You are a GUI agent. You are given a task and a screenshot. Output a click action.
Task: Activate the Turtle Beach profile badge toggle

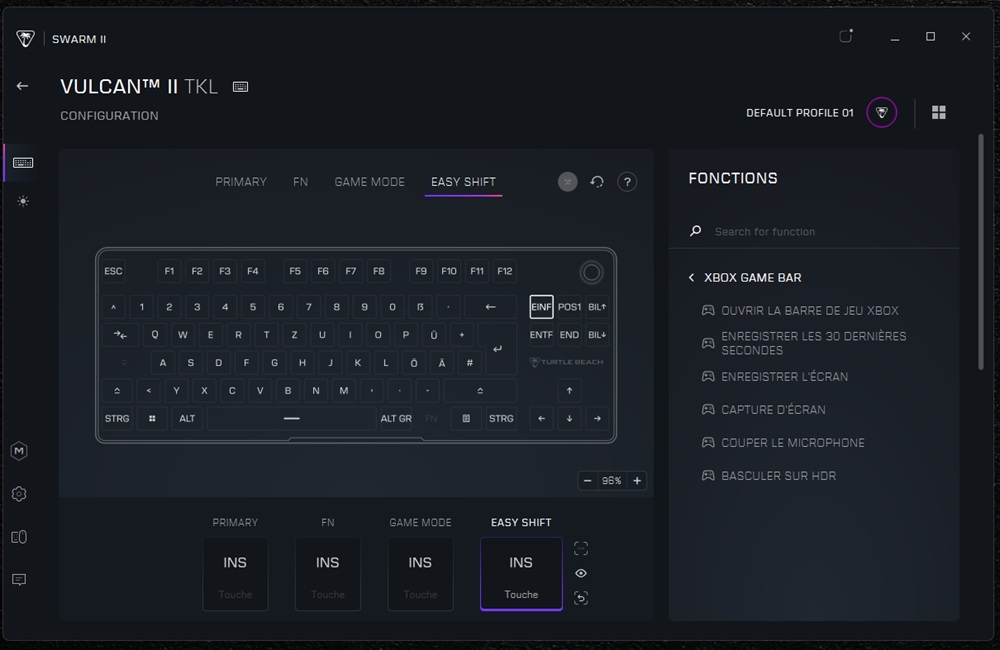(x=880, y=112)
